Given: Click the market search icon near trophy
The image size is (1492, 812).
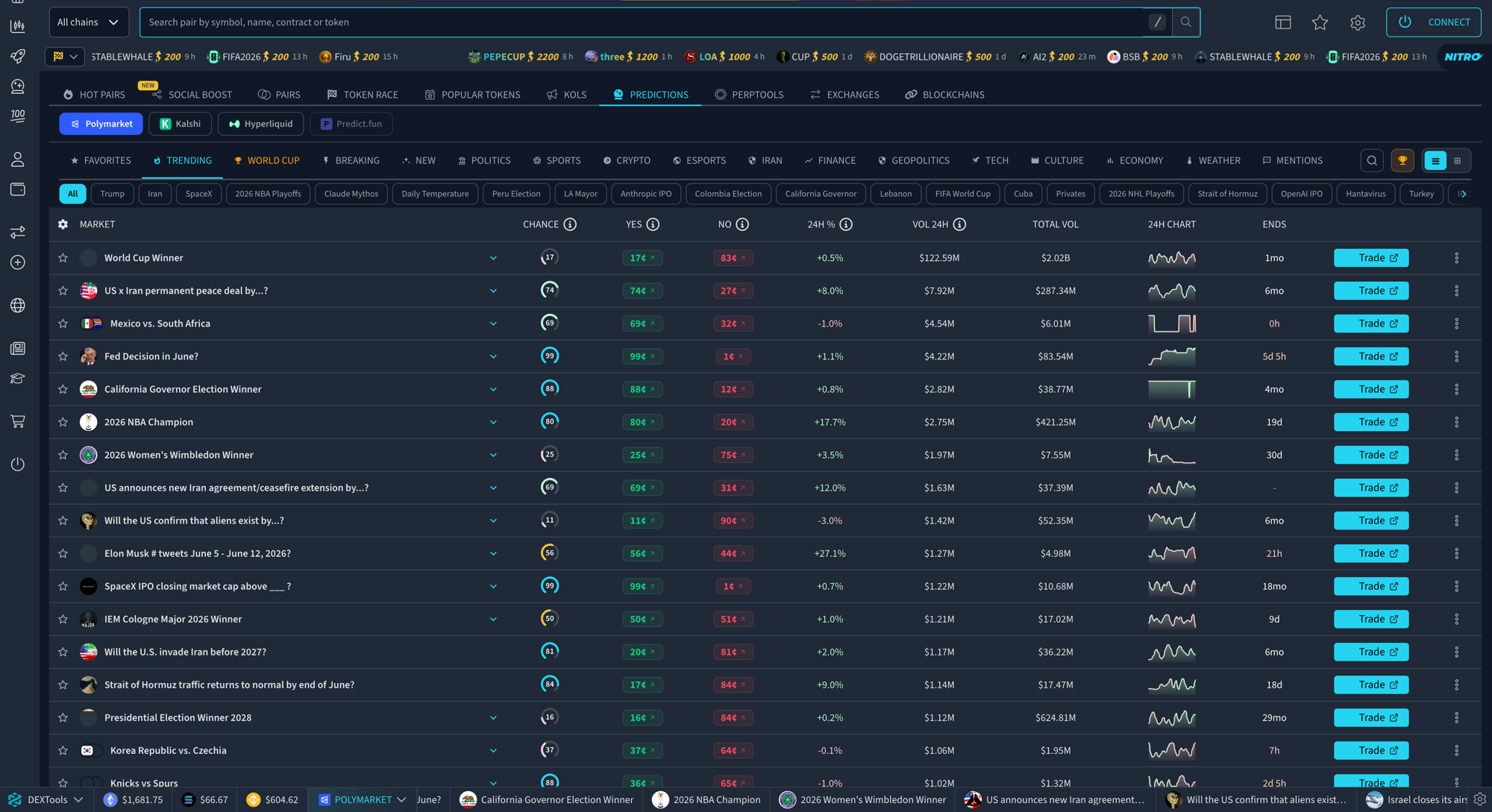Looking at the screenshot, I should (x=1372, y=160).
